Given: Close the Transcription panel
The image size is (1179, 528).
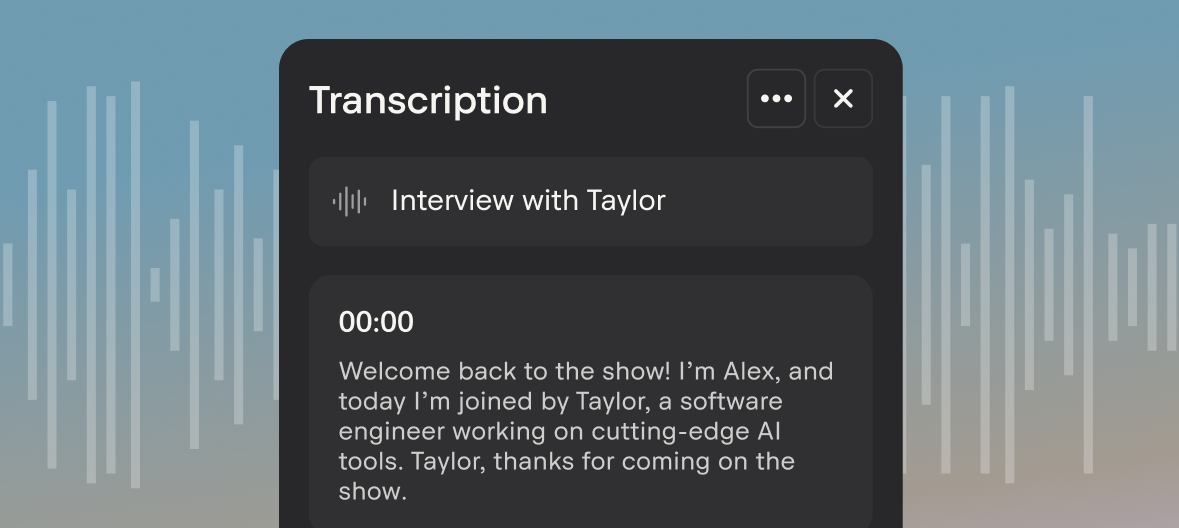Looking at the screenshot, I should 843,98.
